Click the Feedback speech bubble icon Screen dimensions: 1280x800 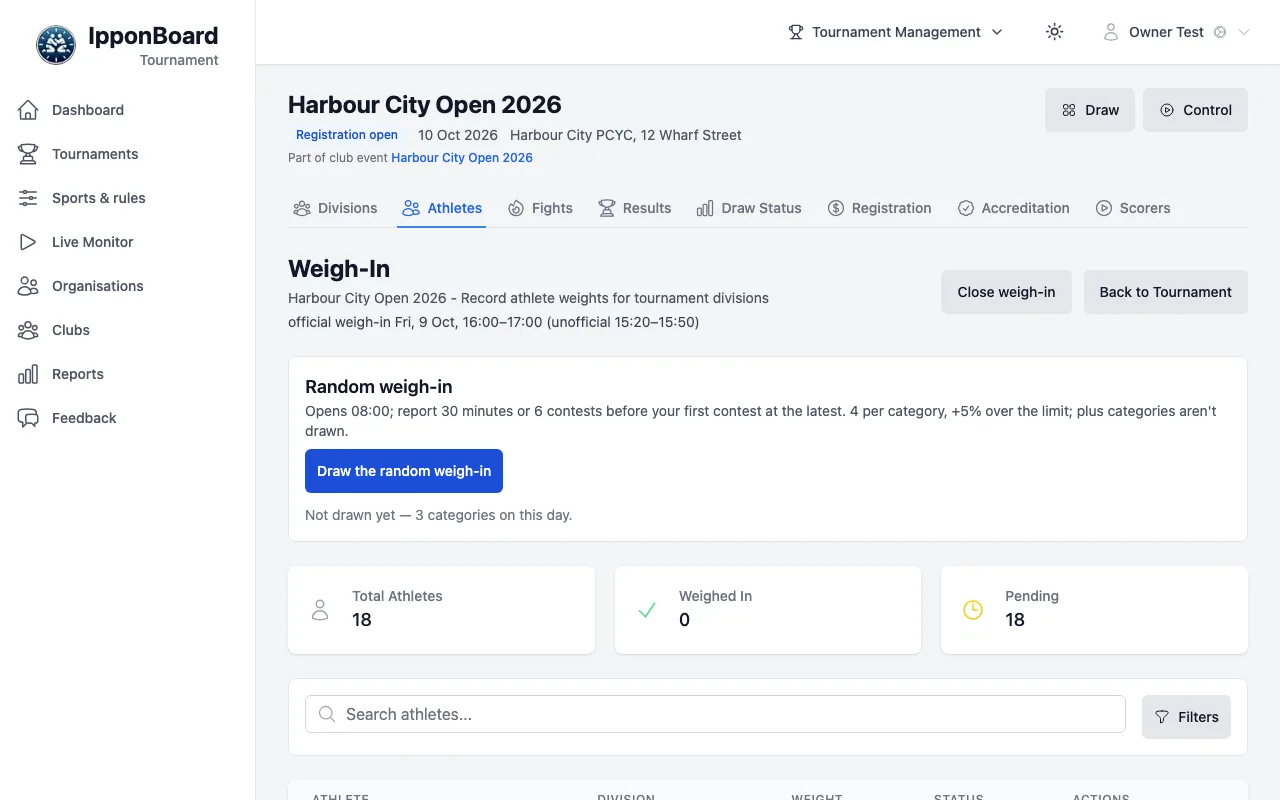click(x=28, y=418)
